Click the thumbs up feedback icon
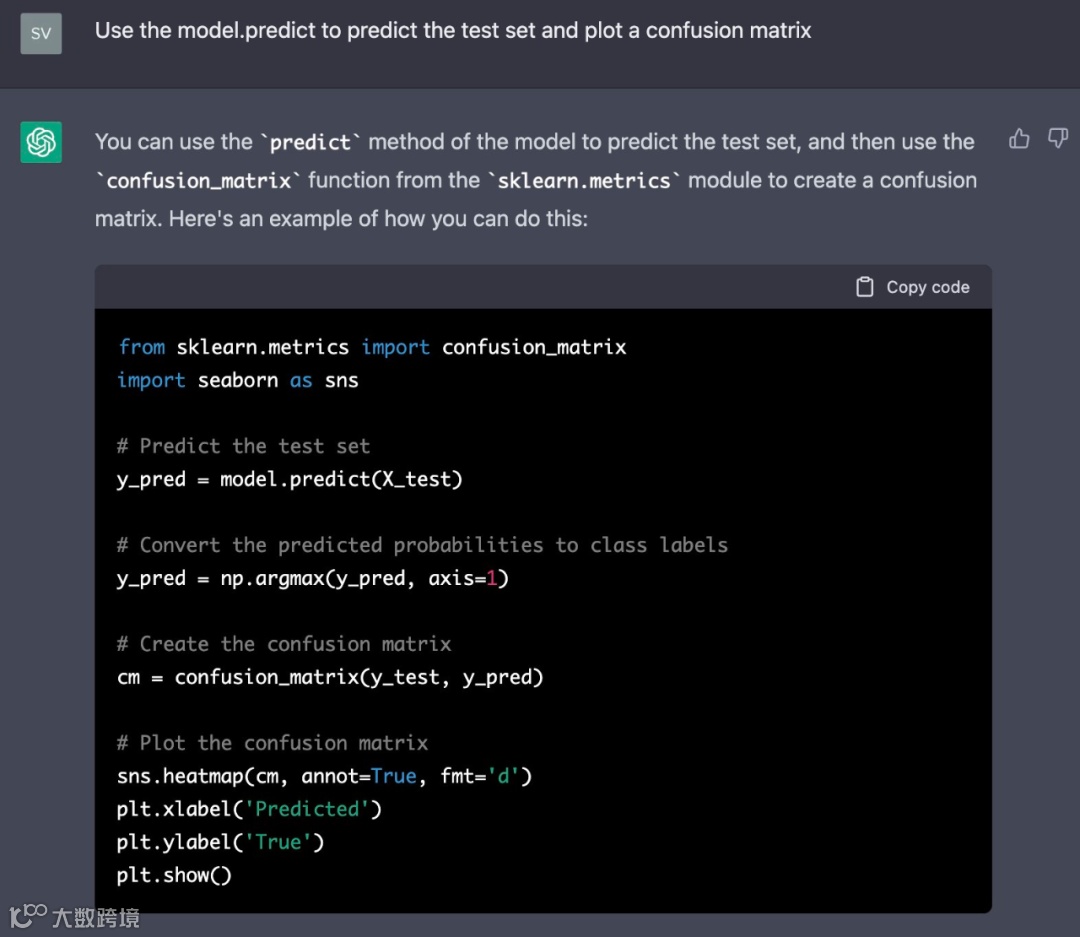This screenshot has width=1080, height=937. 1019,139
